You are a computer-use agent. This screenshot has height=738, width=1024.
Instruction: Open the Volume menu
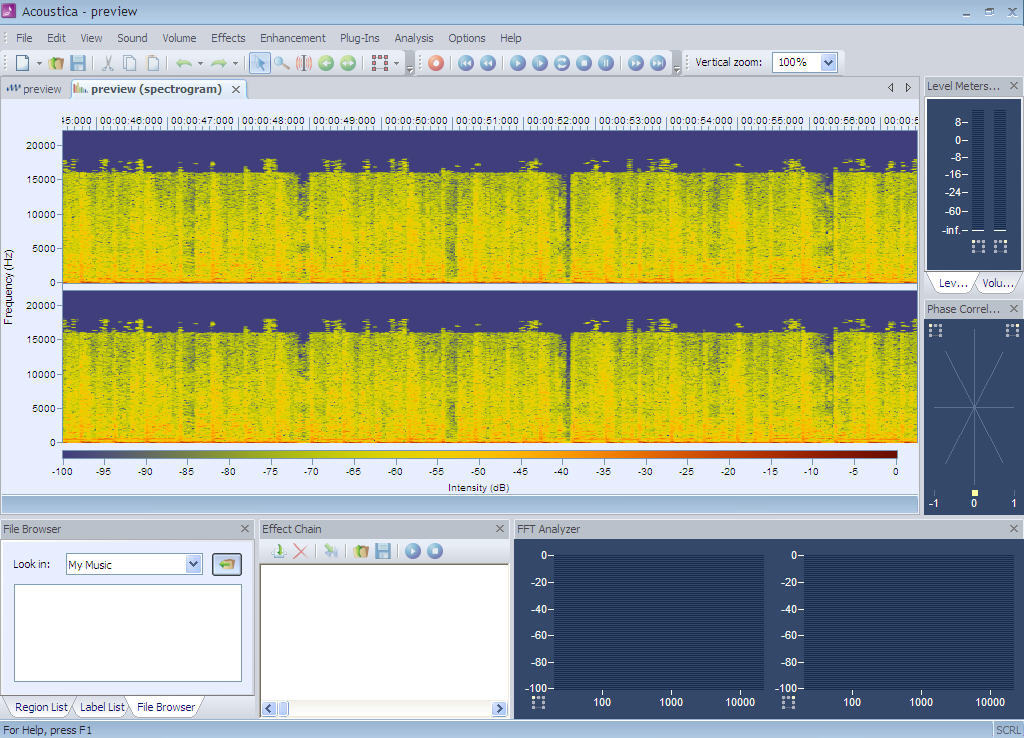[x=179, y=38]
